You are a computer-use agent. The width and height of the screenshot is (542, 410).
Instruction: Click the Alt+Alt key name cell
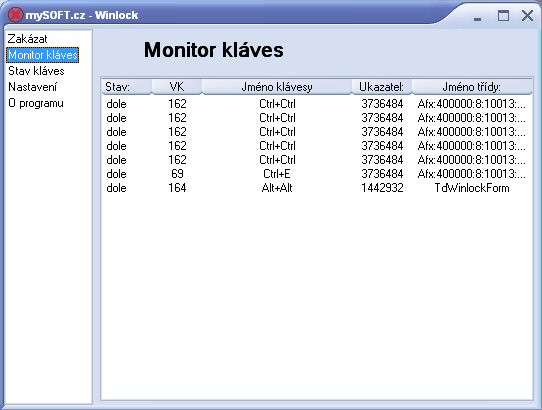point(277,188)
